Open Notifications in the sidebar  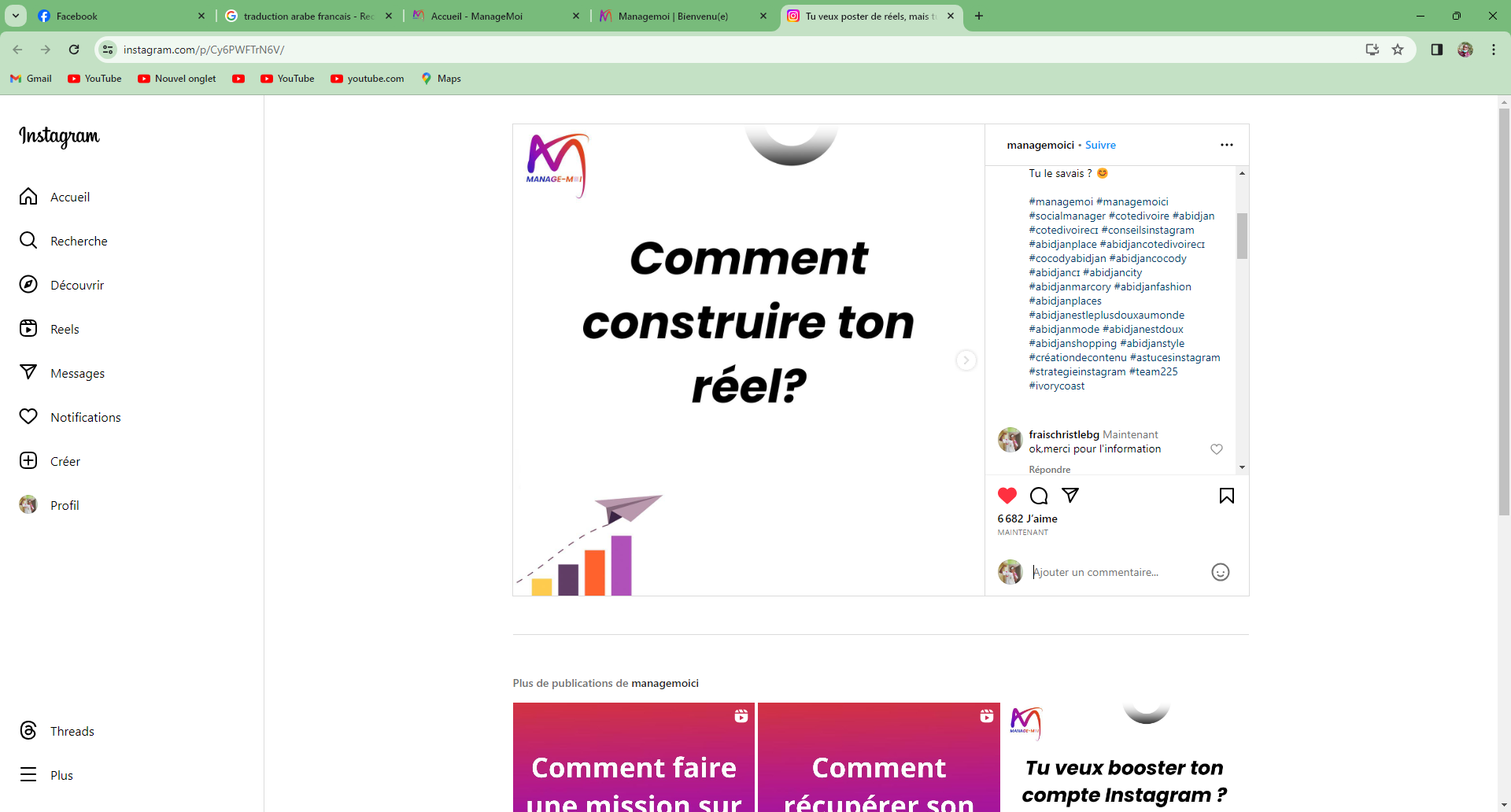pyautogui.click(x=85, y=417)
